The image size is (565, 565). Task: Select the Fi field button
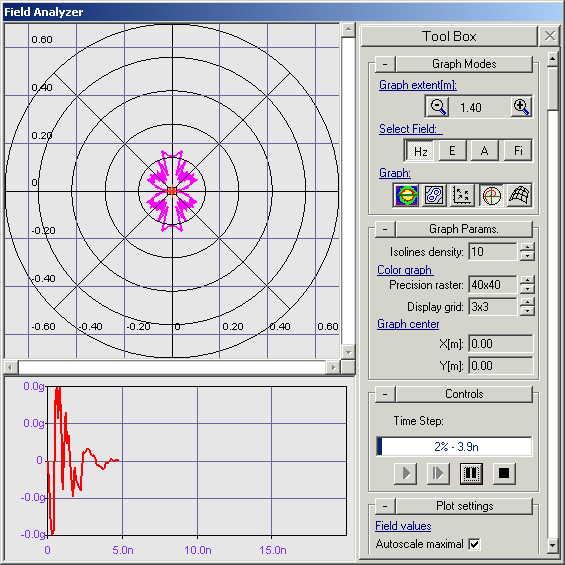pyautogui.click(x=518, y=151)
